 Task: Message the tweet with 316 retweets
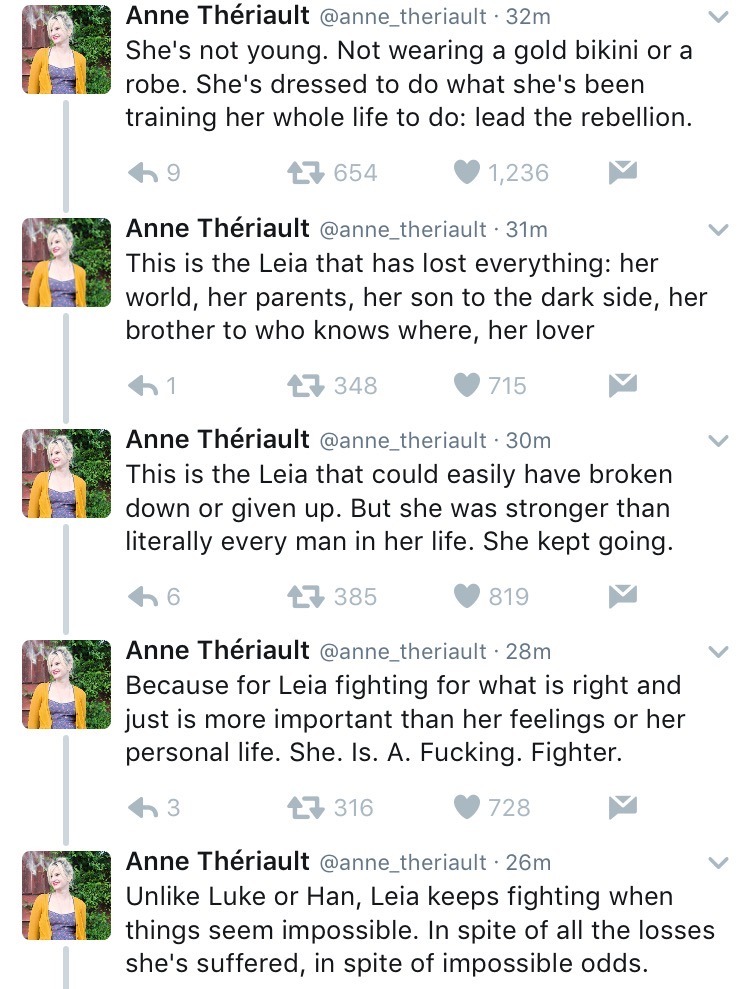pos(623,807)
